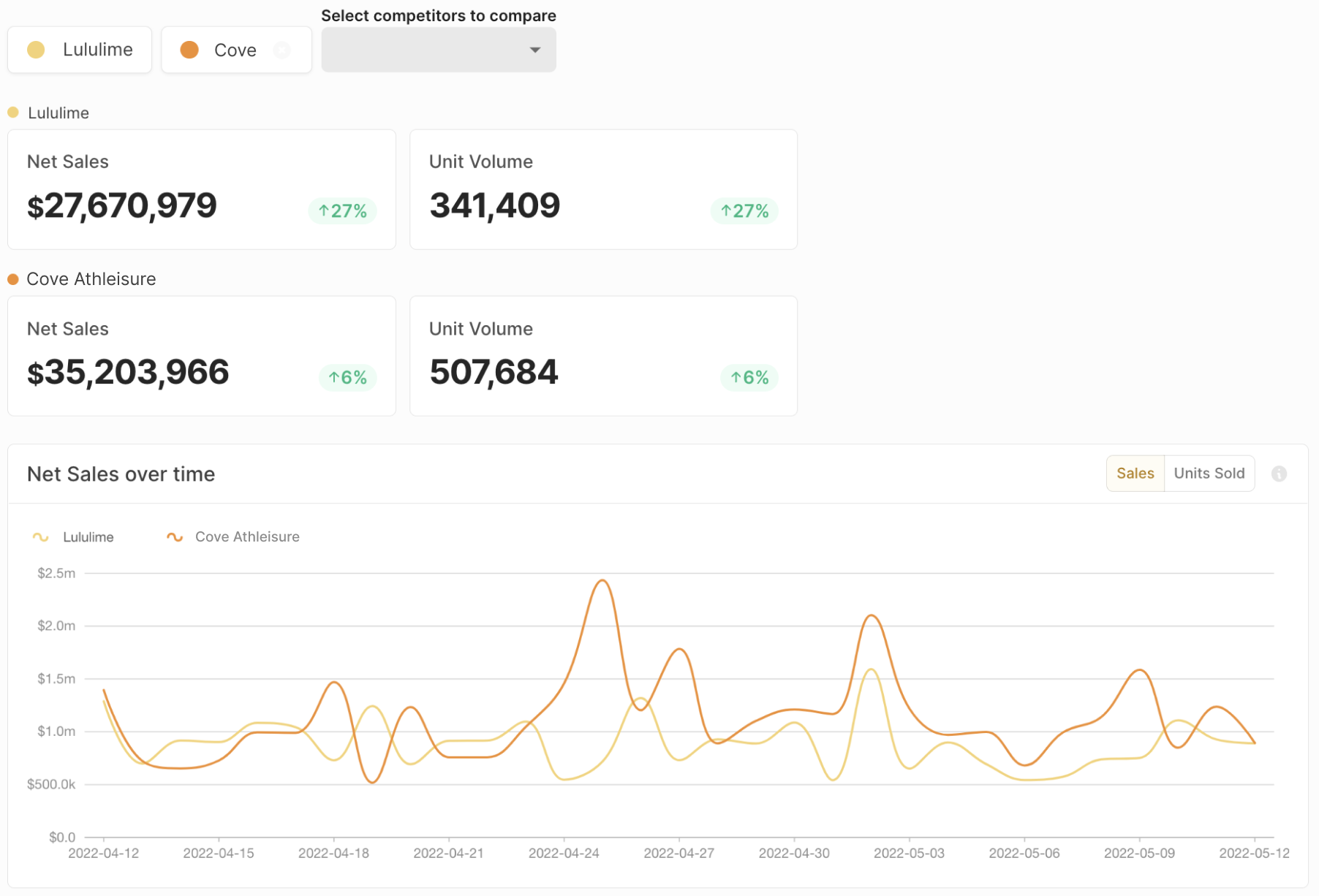Click the info icon beside Units Sold toggle
The image size is (1319, 896).
1280,474
